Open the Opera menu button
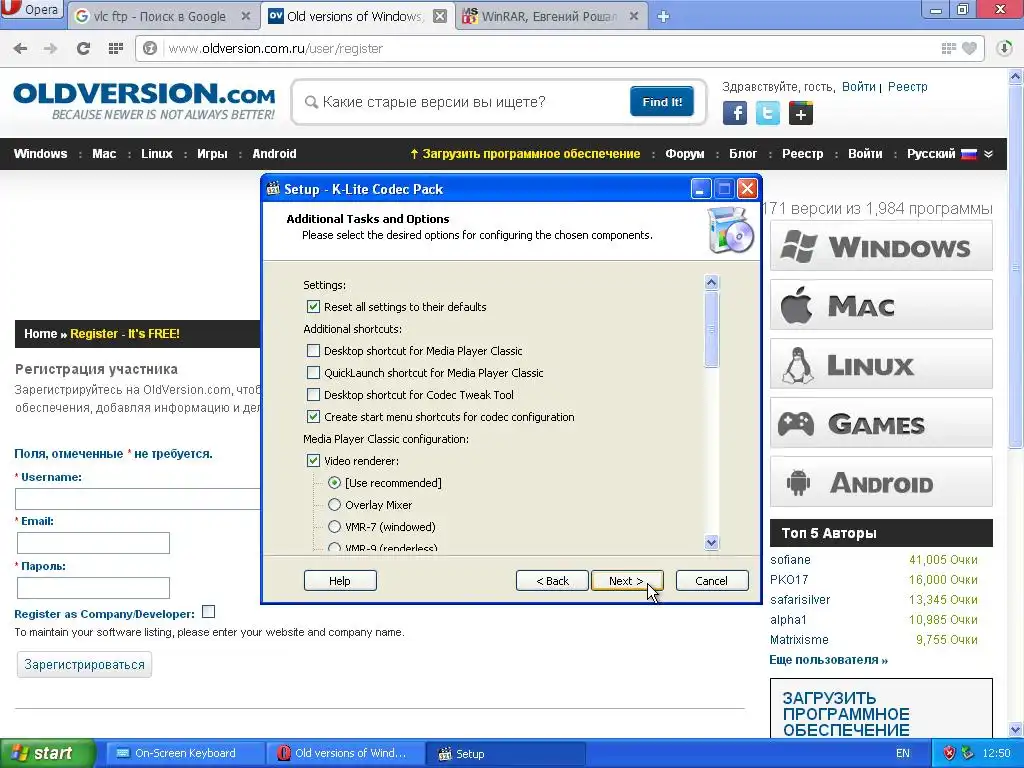This screenshot has height=768, width=1024. tap(31, 10)
